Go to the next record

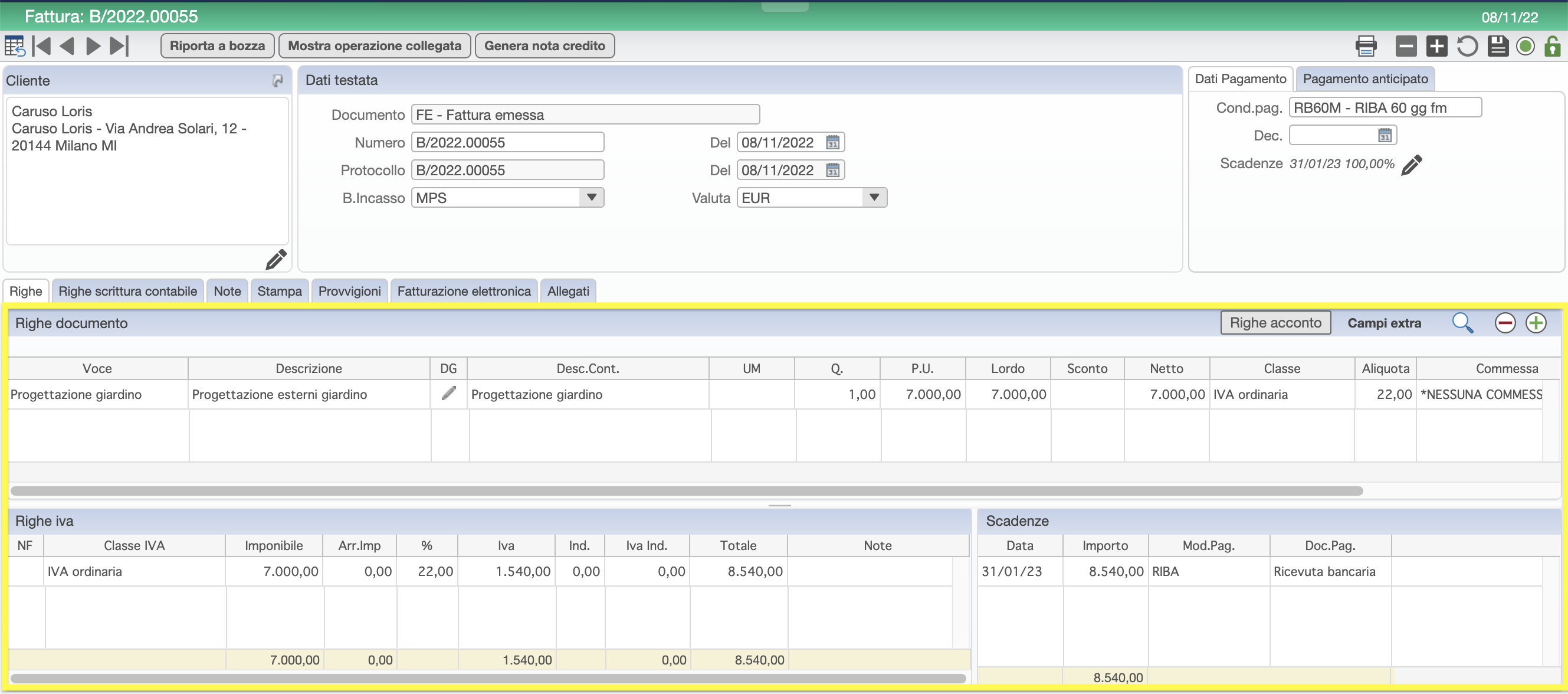(93, 46)
